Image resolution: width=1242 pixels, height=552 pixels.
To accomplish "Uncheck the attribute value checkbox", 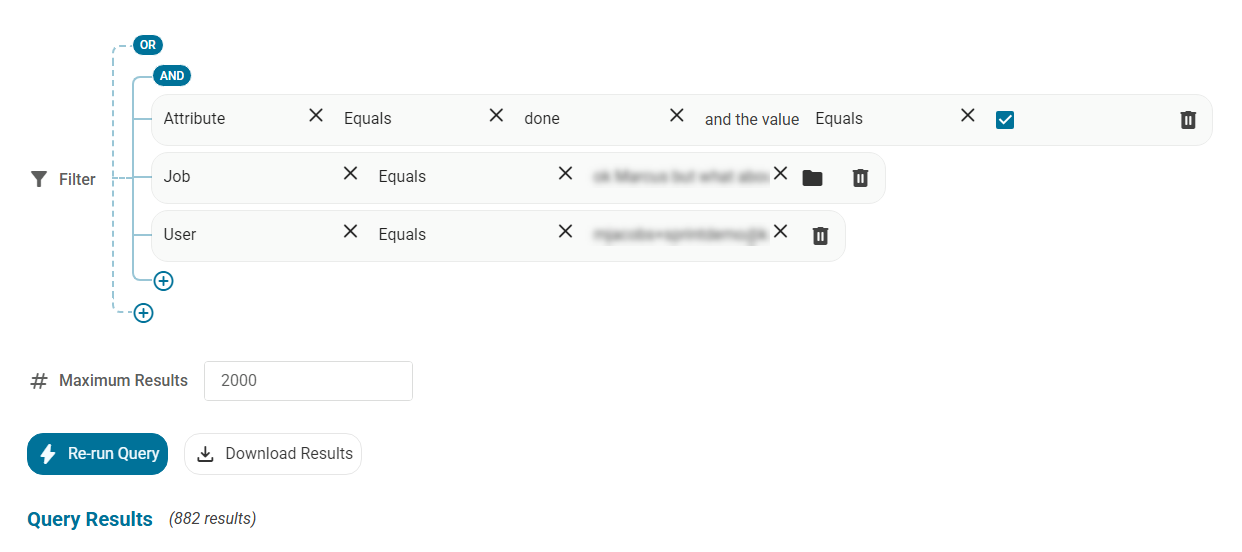I will point(1005,120).
